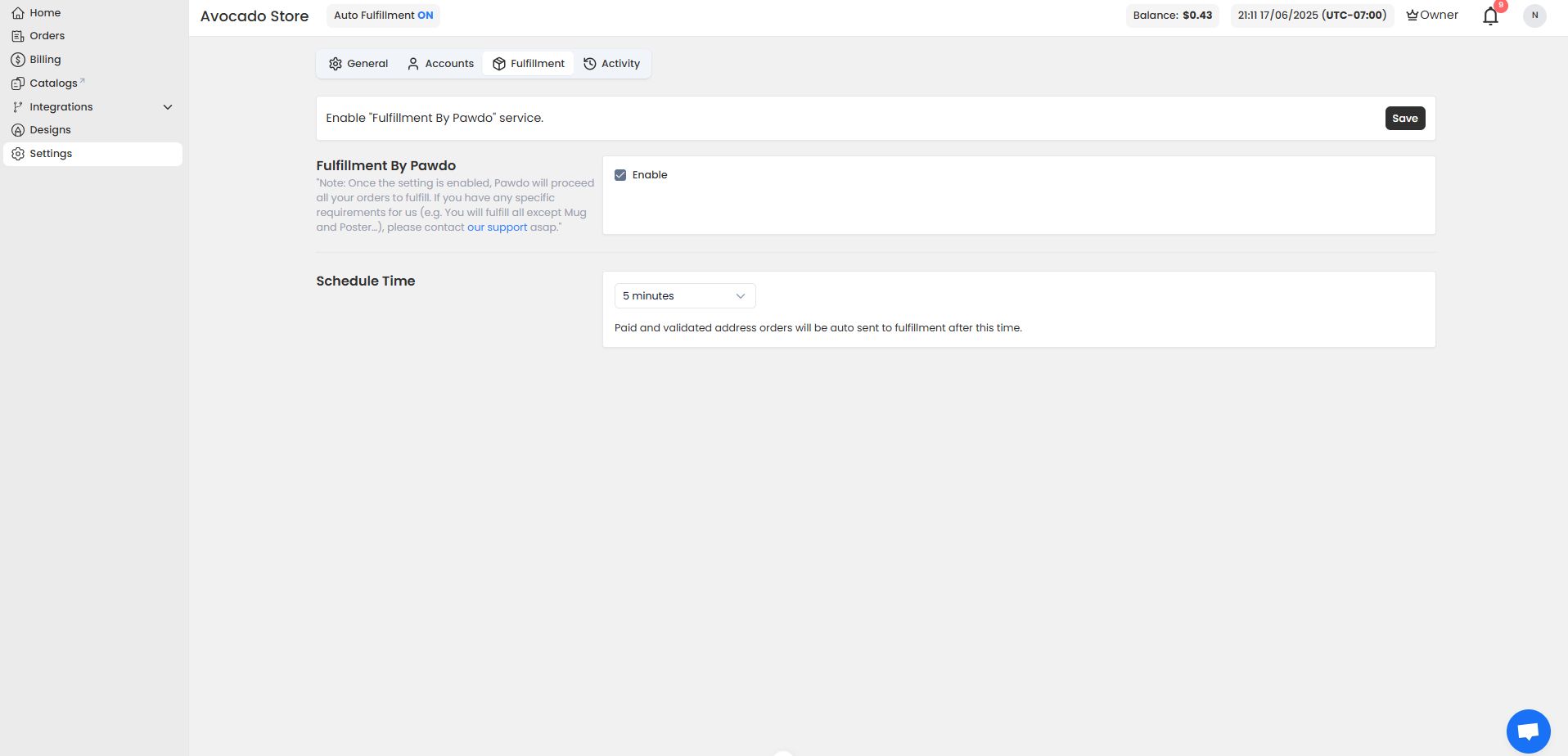Image resolution: width=1568 pixels, height=756 pixels.
Task: Go to Orders page
Action: 92,36
